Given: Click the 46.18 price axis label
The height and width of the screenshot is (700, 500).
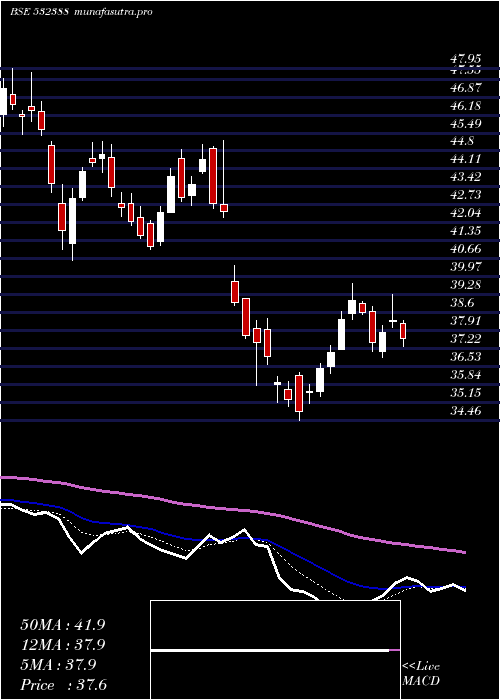Looking at the screenshot, I should point(466,106).
